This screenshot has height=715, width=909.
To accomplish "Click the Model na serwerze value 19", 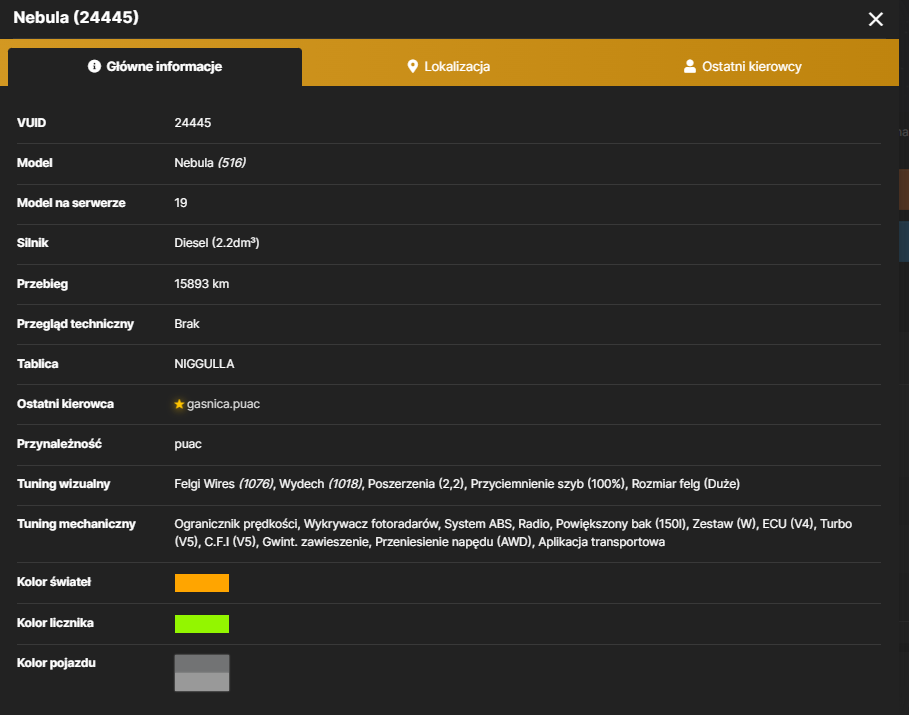I will point(181,203).
